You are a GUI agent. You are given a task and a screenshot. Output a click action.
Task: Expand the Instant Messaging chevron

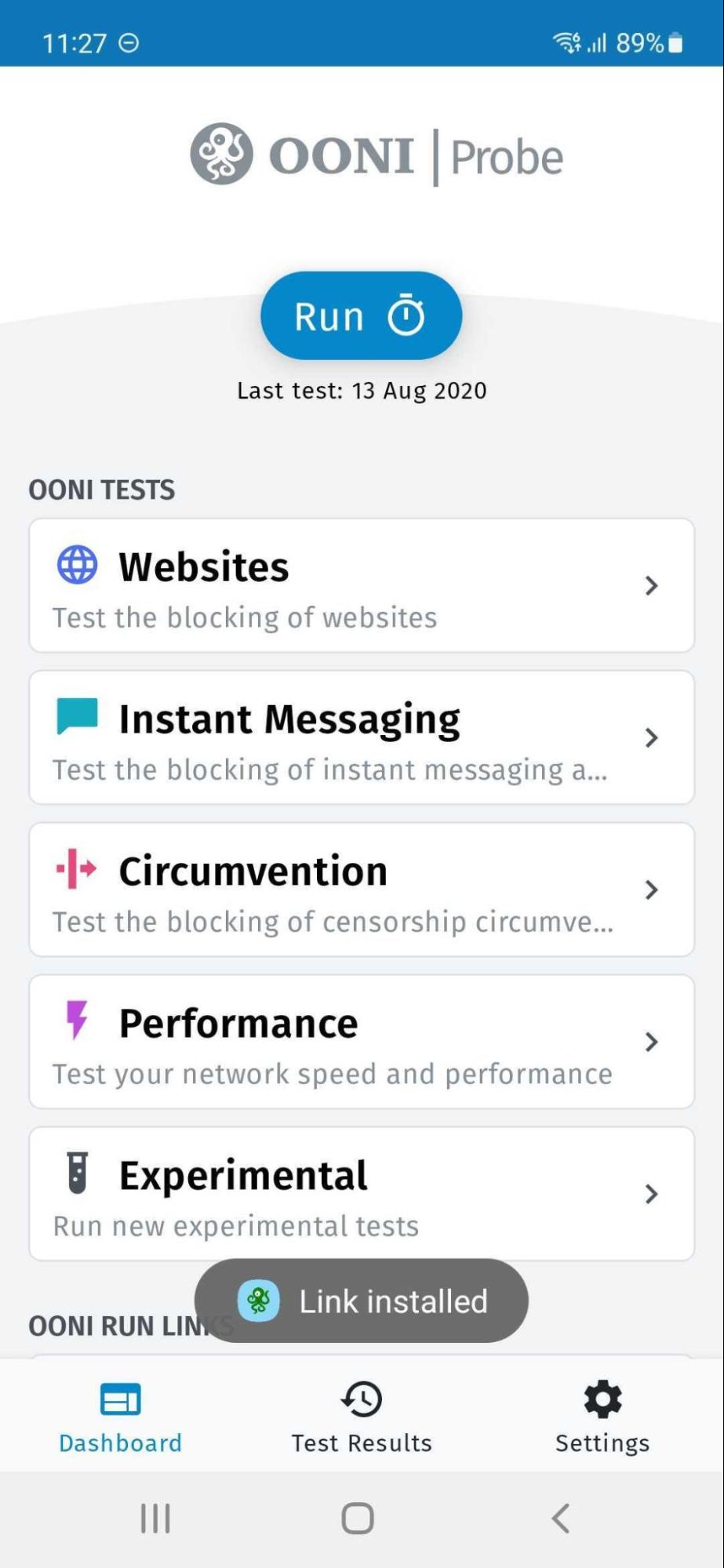coord(651,737)
